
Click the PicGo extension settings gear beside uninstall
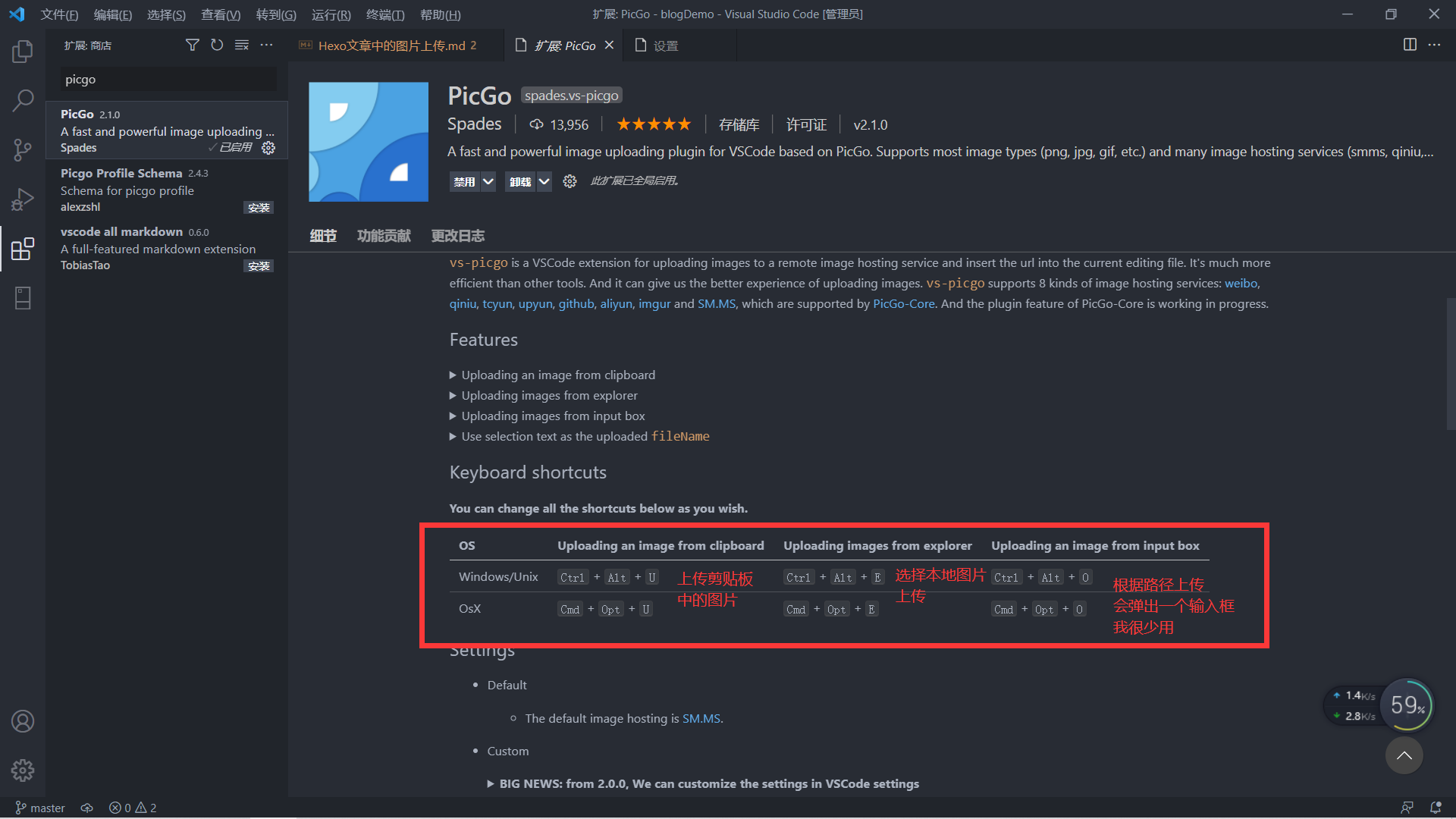click(x=570, y=181)
